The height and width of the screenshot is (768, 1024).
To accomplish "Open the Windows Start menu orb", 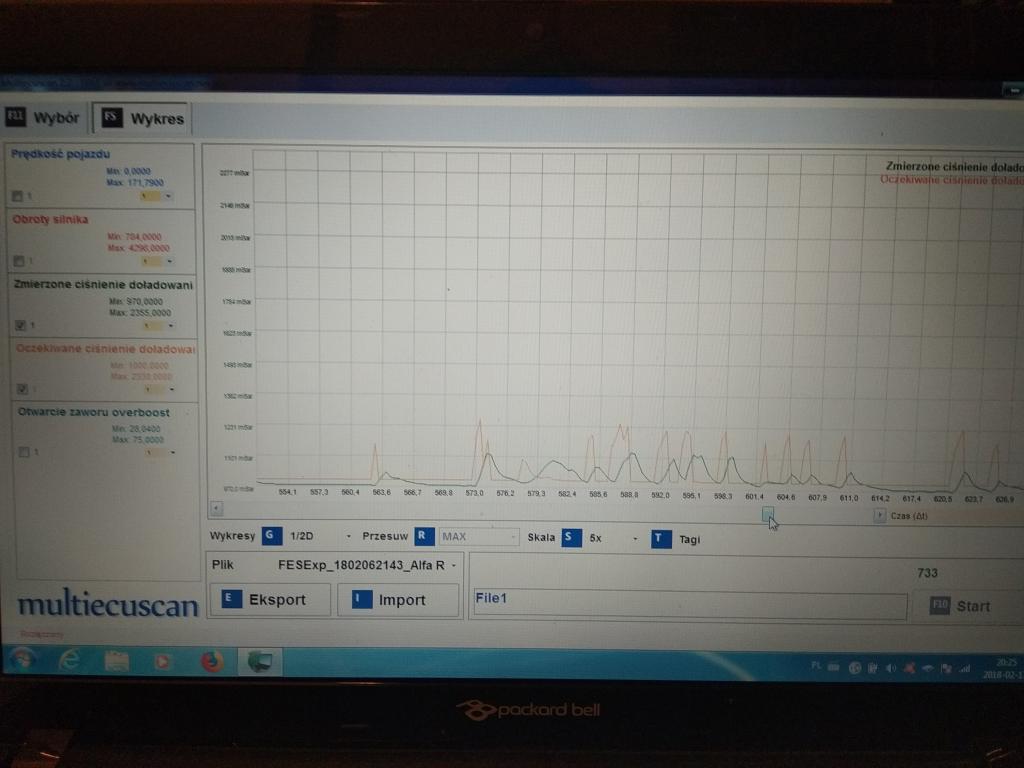I will [23, 660].
